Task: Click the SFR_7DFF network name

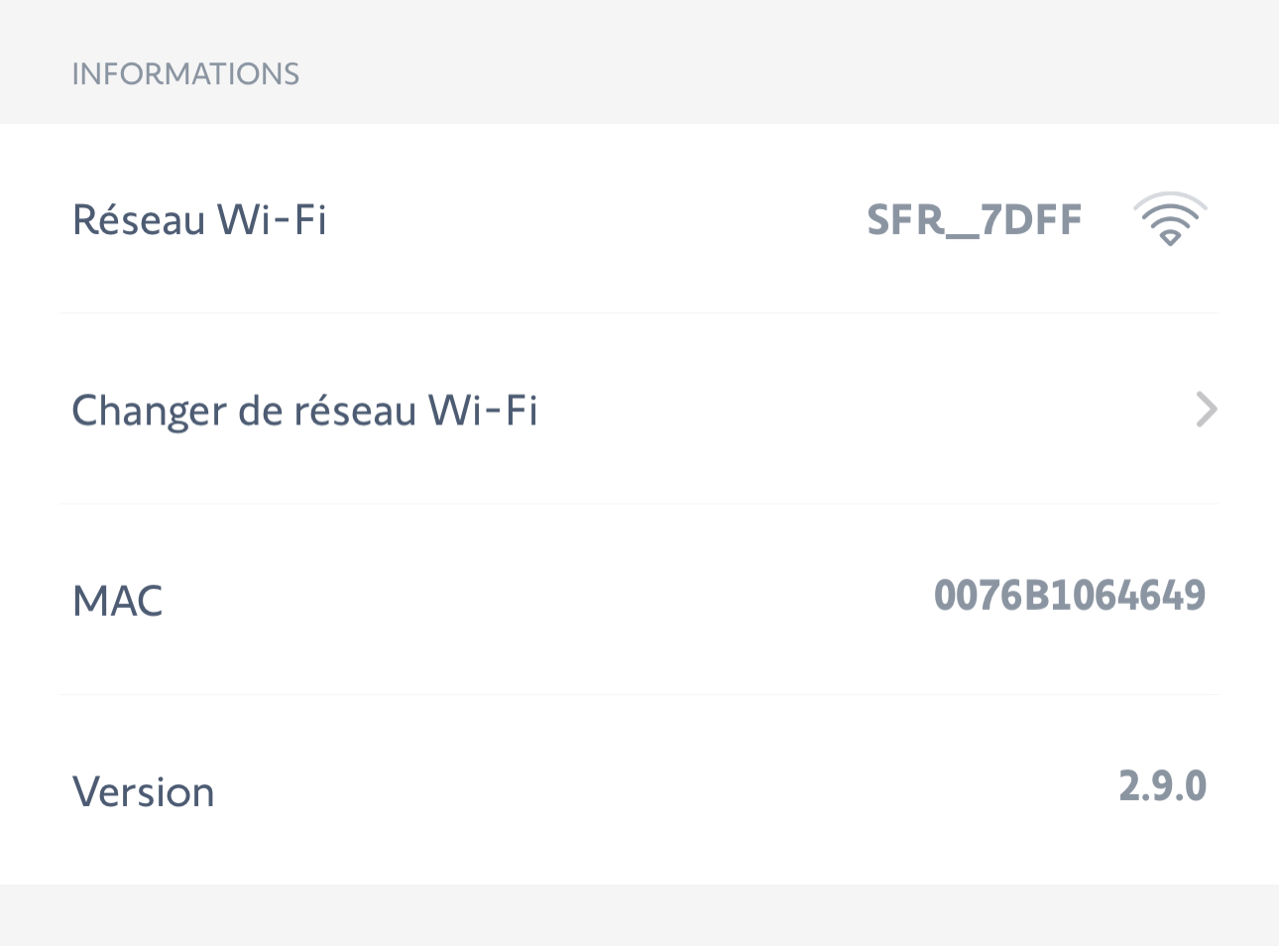Action: coord(975,219)
